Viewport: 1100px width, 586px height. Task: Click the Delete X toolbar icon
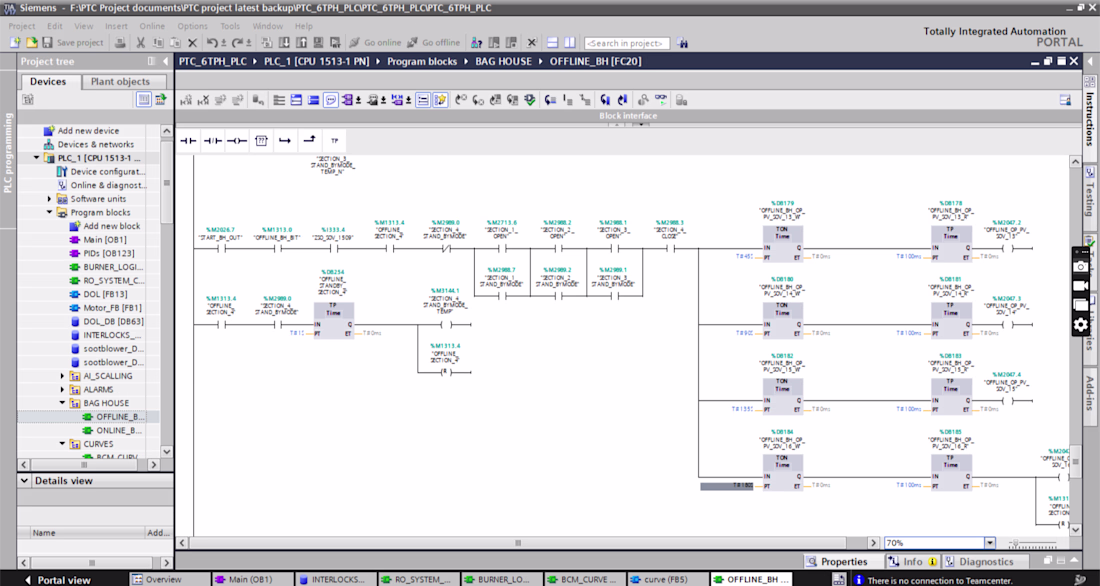[x=193, y=43]
